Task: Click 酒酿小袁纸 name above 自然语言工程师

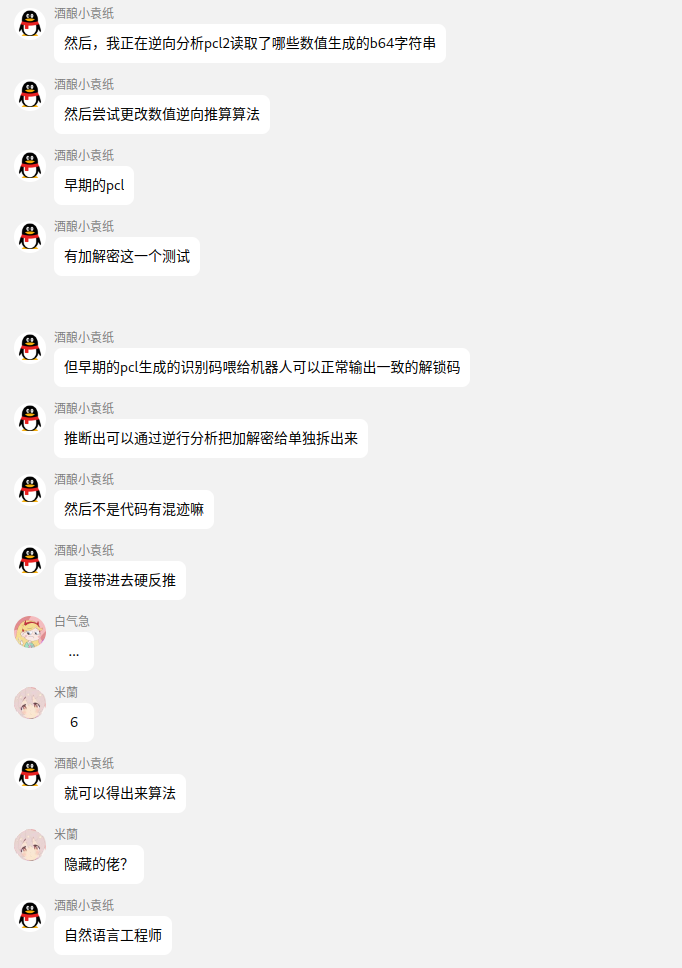Action: click(x=84, y=905)
